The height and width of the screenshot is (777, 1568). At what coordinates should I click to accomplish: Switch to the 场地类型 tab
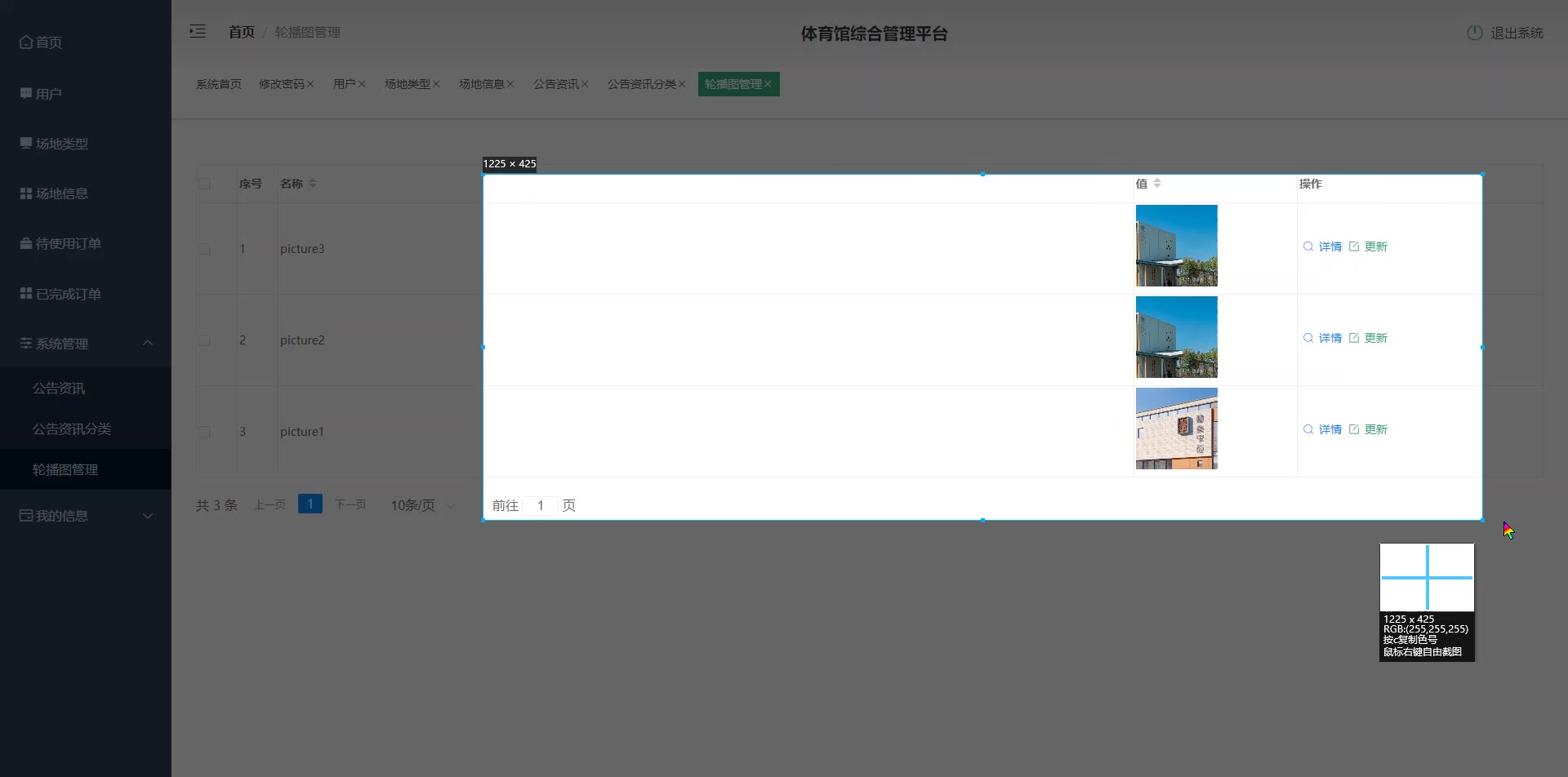408,84
